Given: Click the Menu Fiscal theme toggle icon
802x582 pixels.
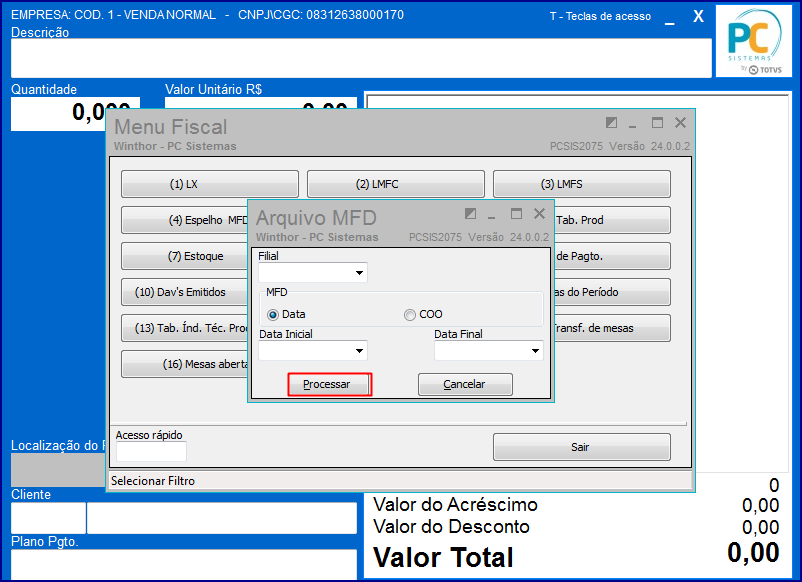Looking at the screenshot, I should [x=611, y=123].
